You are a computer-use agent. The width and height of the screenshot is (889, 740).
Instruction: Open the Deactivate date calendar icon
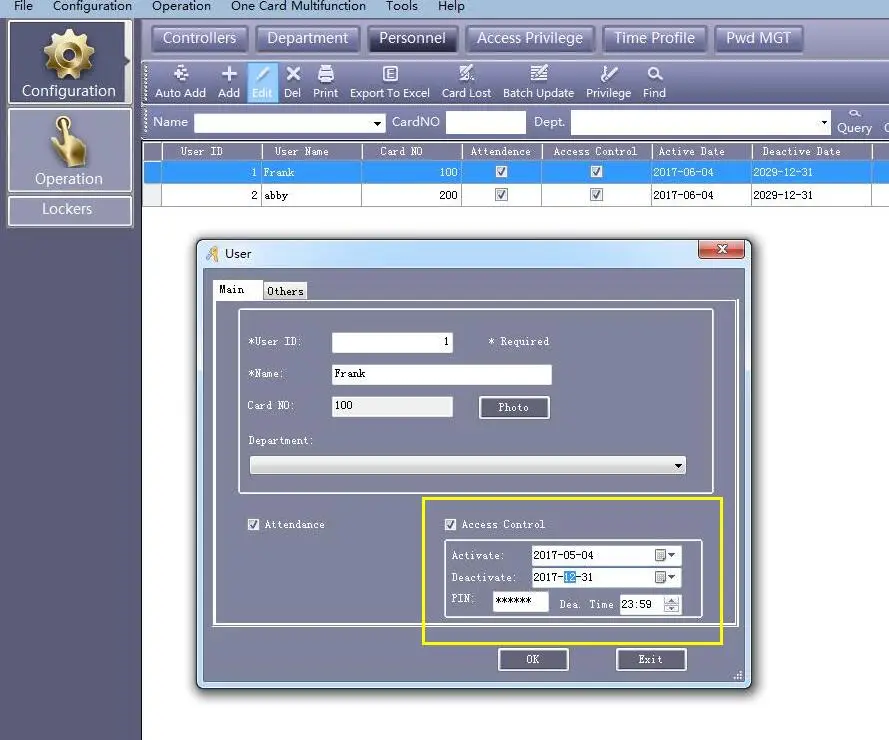(660, 577)
